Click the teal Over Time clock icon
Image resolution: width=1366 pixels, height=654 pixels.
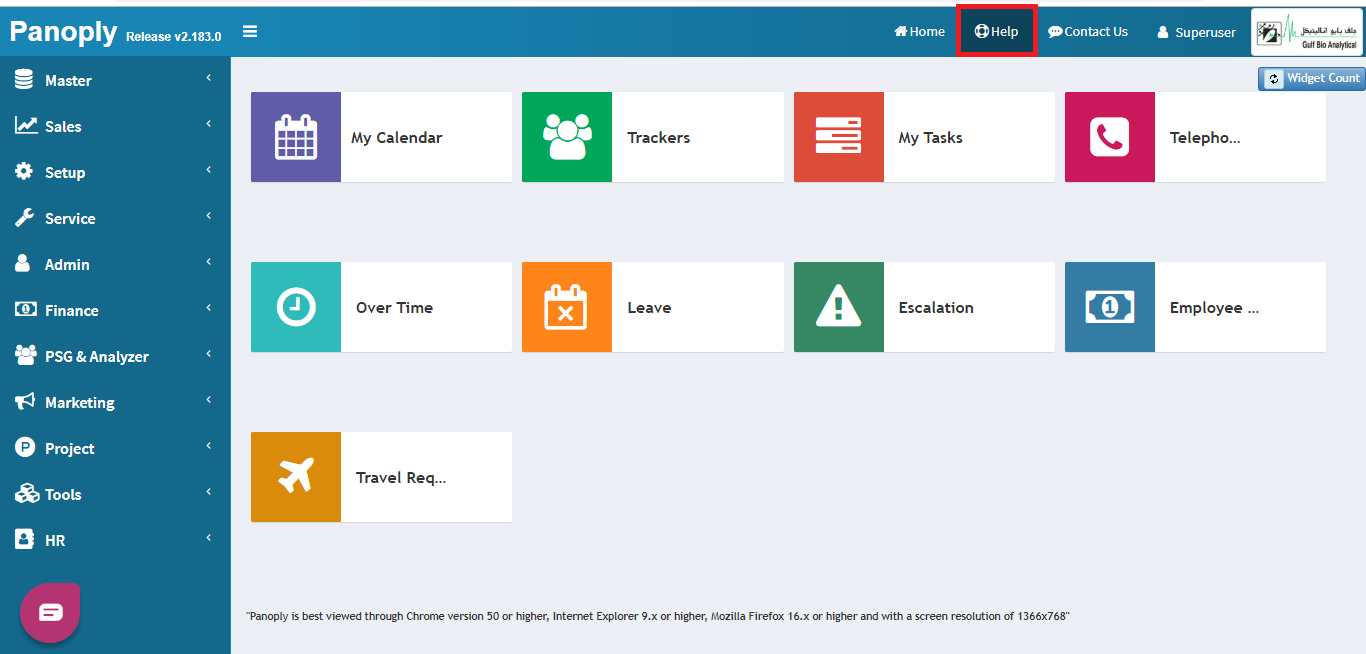pos(296,307)
